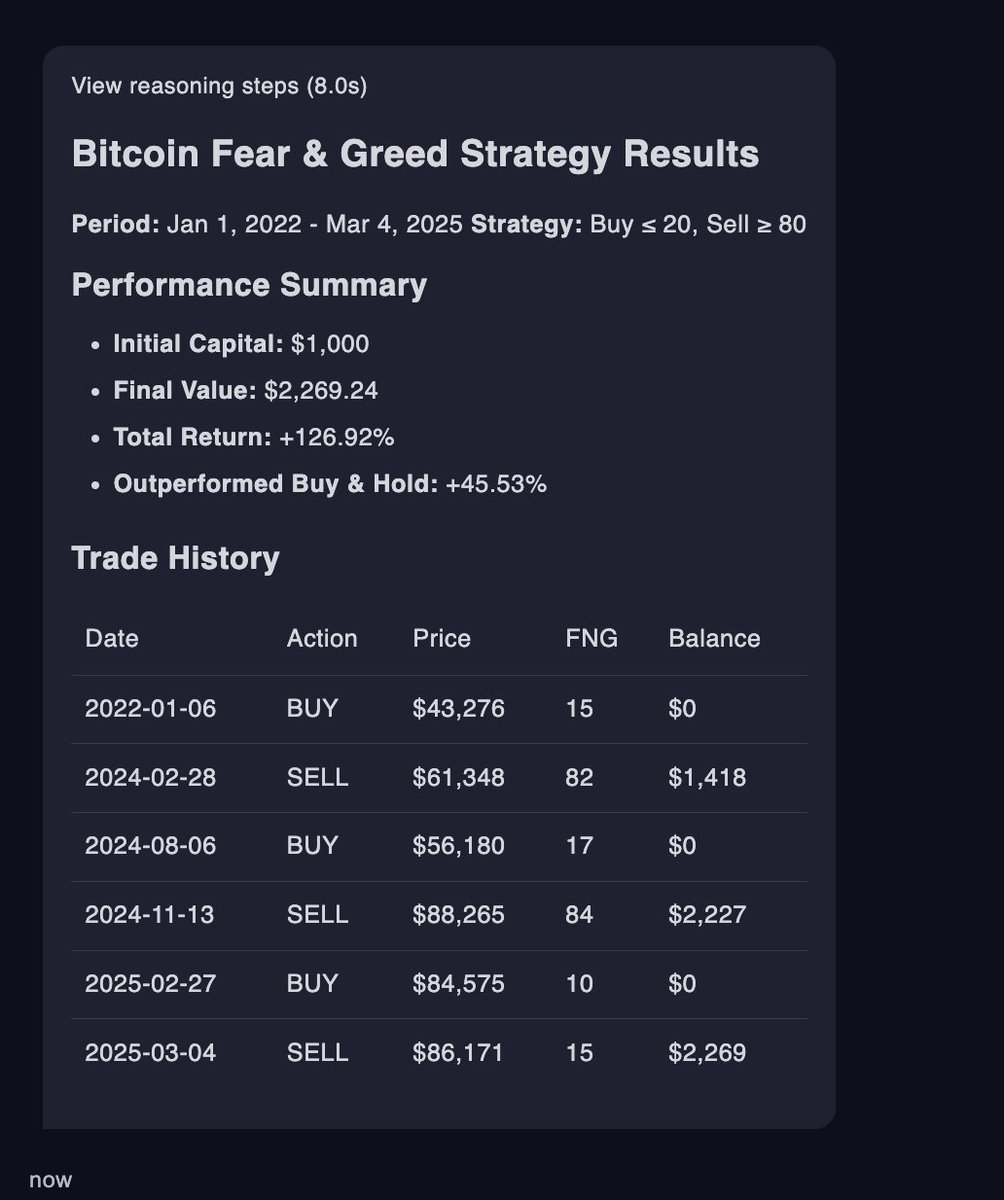Image resolution: width=1004 pixels, height=1200 pixels.
Task: Select the 2024-02-28 SELL row date
Action: 150,777
